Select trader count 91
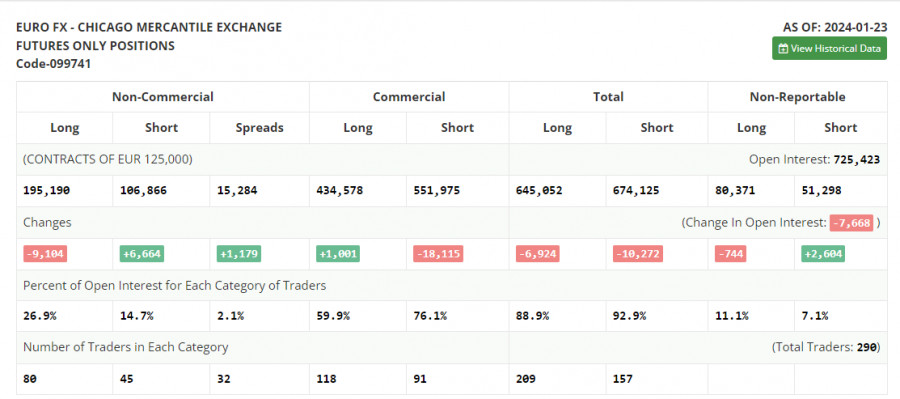 [x=420, y=379]
